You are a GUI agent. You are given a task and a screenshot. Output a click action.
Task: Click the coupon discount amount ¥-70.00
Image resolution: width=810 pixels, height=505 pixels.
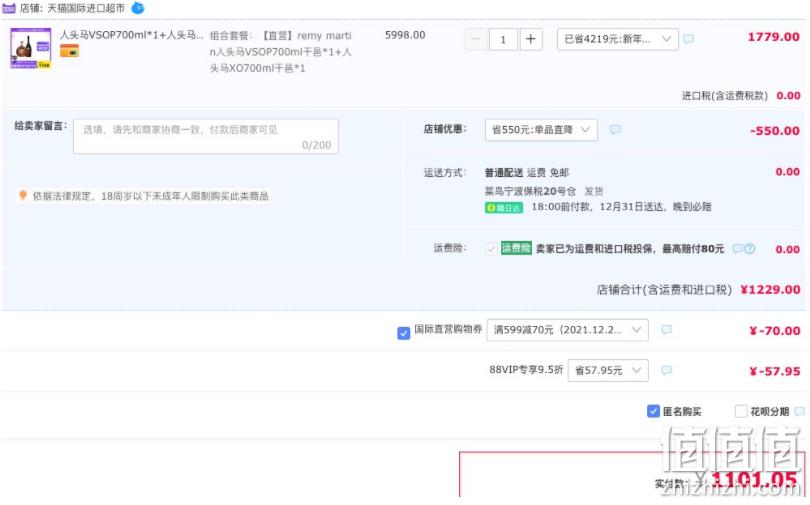click(774, 331)
